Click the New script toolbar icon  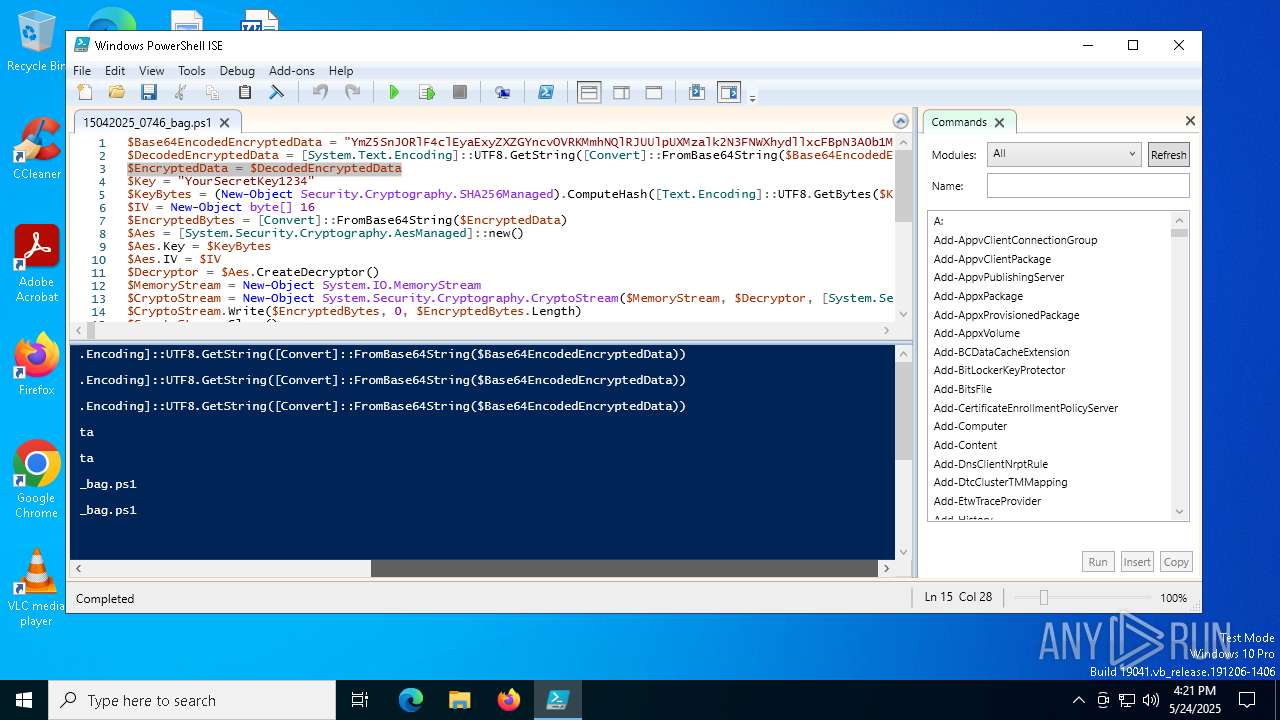pyautogui.click(x=85, y=93)
